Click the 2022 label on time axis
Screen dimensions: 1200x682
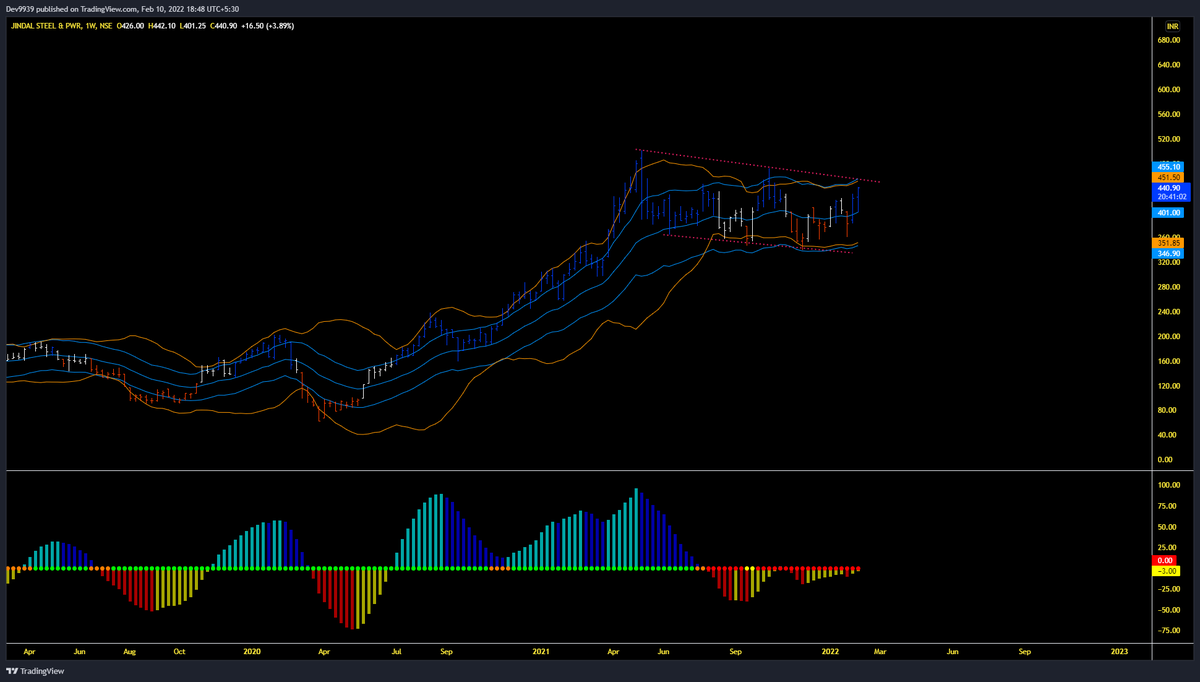[x=830, y=651]
